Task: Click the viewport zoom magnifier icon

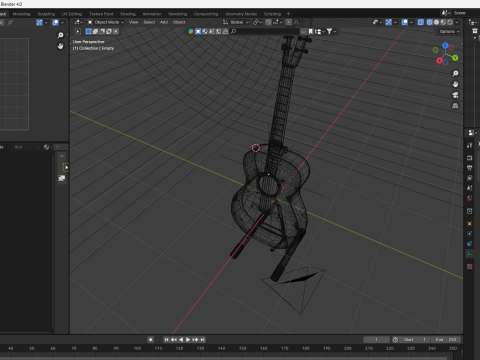Action: click(455, 73)
